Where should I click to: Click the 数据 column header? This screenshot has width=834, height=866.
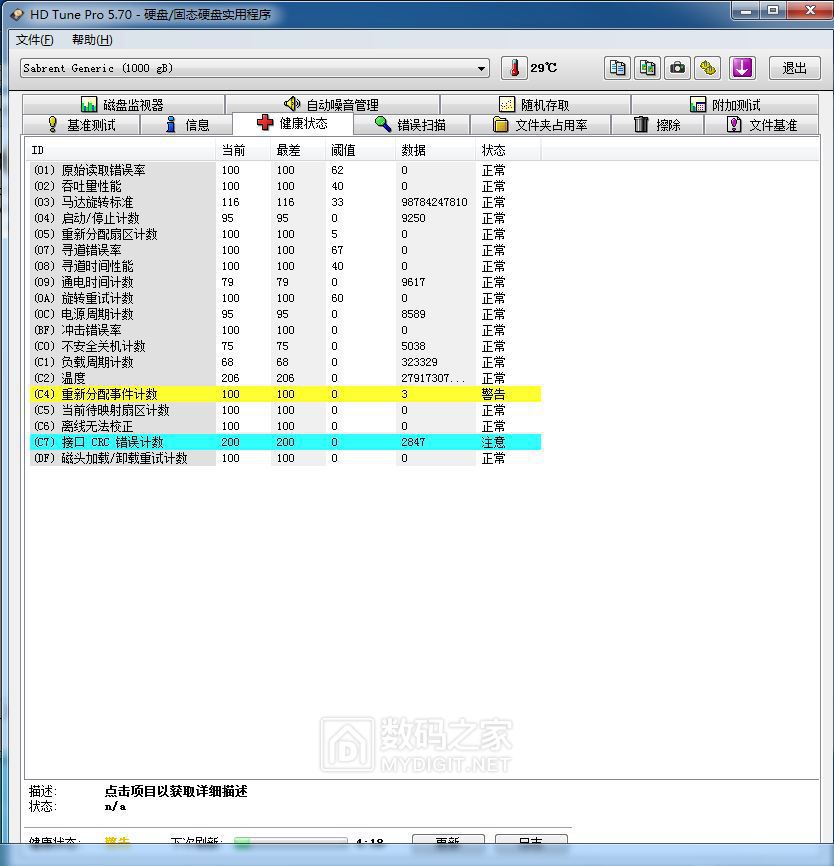435,150
